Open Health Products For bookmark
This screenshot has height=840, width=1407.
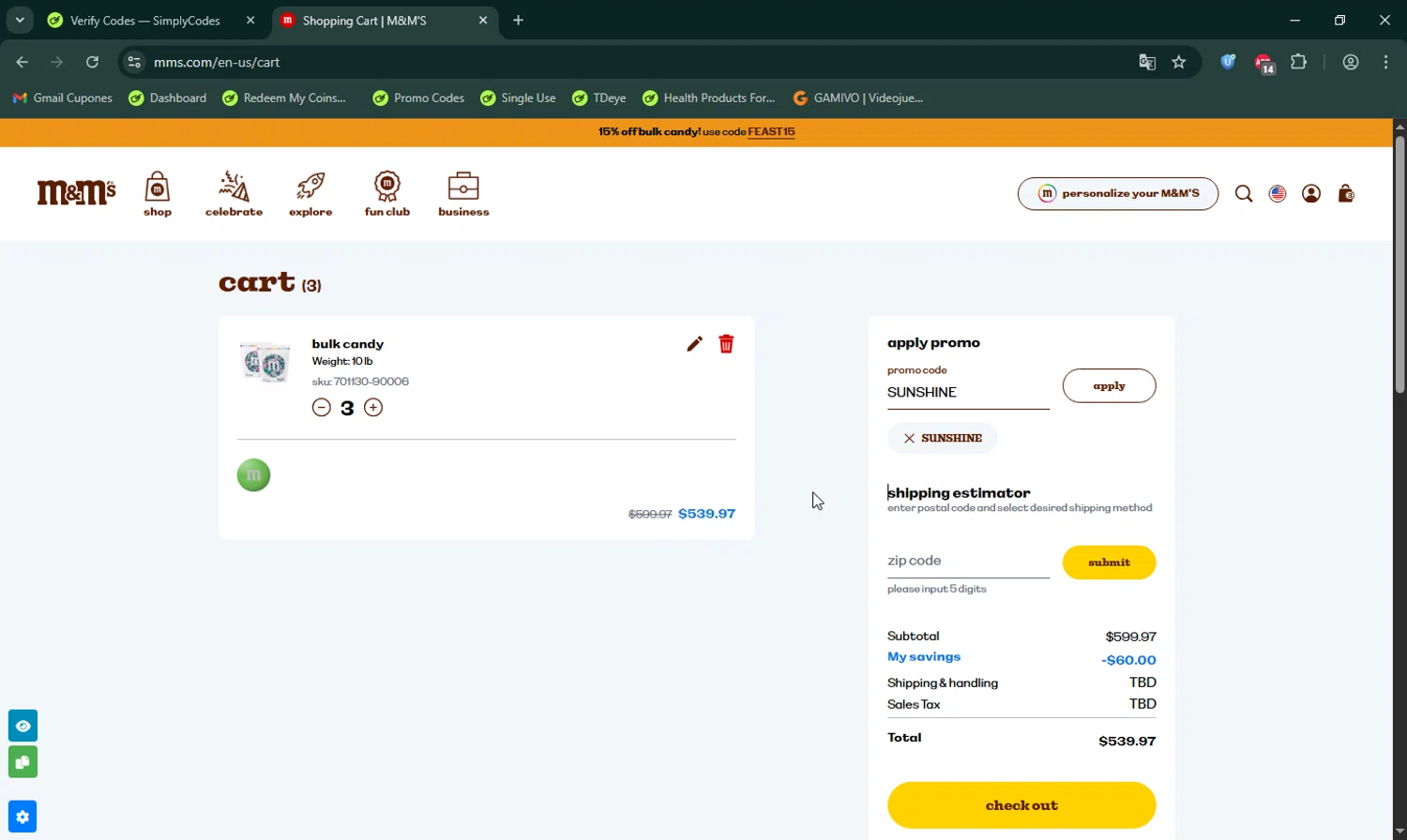pyautogui.click(x=709, y=97)
